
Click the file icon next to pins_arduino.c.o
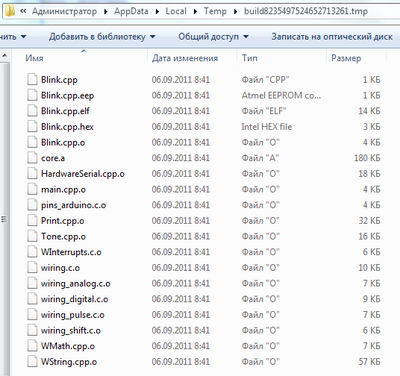32,205
